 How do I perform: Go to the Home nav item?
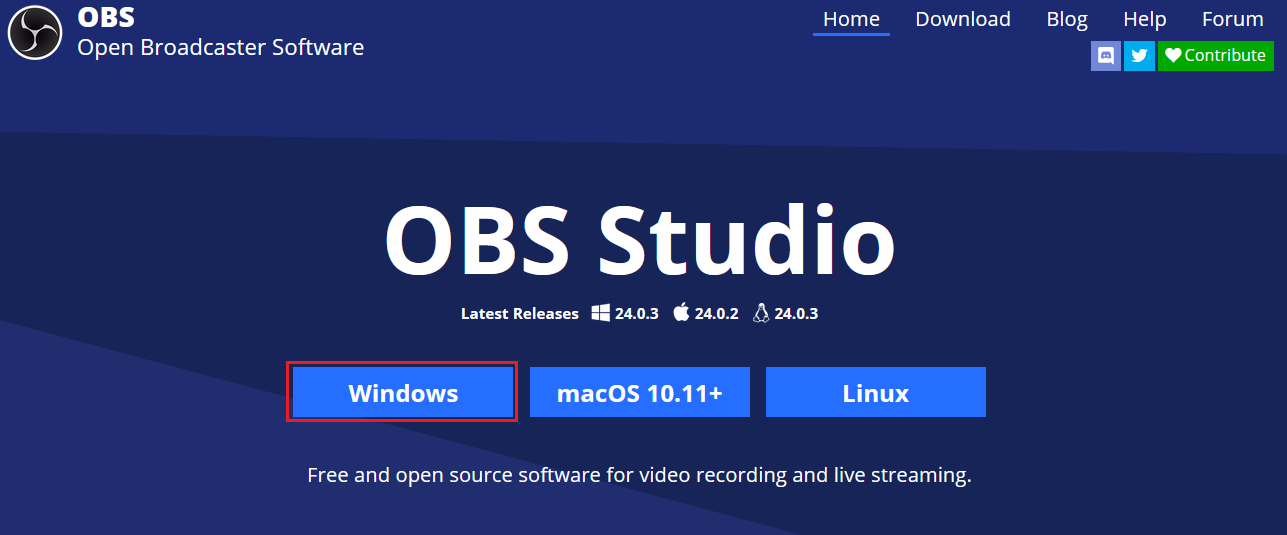click(851, 19)
